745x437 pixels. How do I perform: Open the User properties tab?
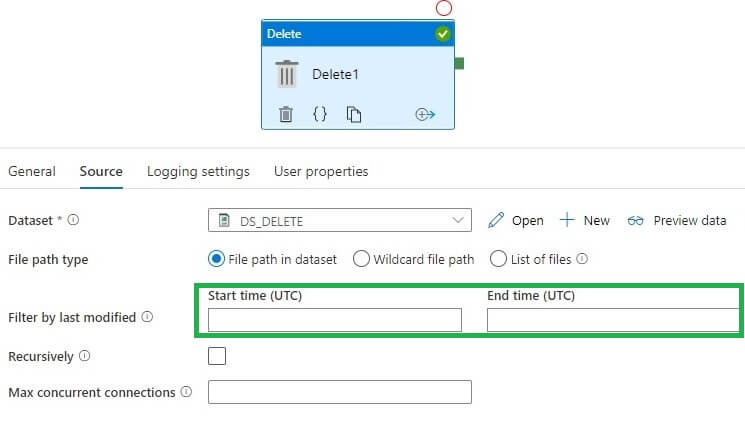click(x=321, y=172)
